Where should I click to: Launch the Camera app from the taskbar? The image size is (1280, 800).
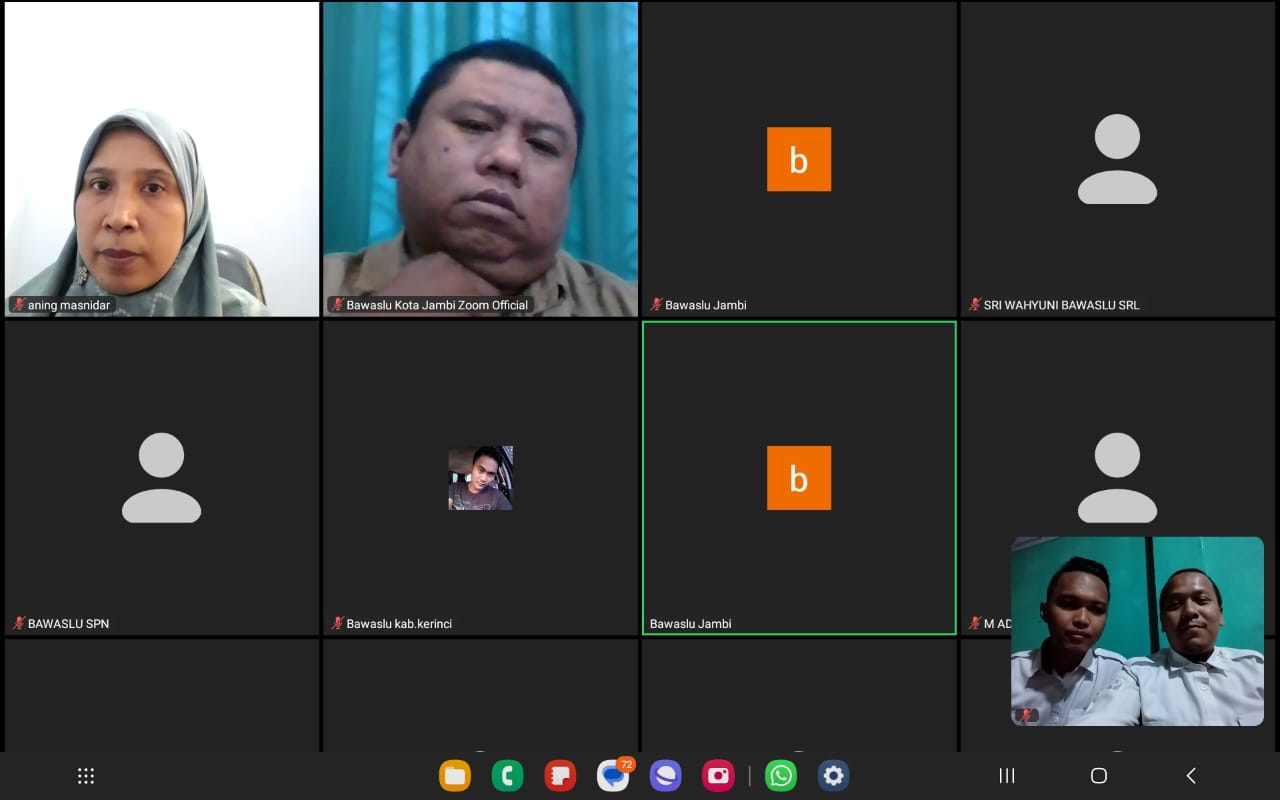pyautogui.click(x=717, y=775)
